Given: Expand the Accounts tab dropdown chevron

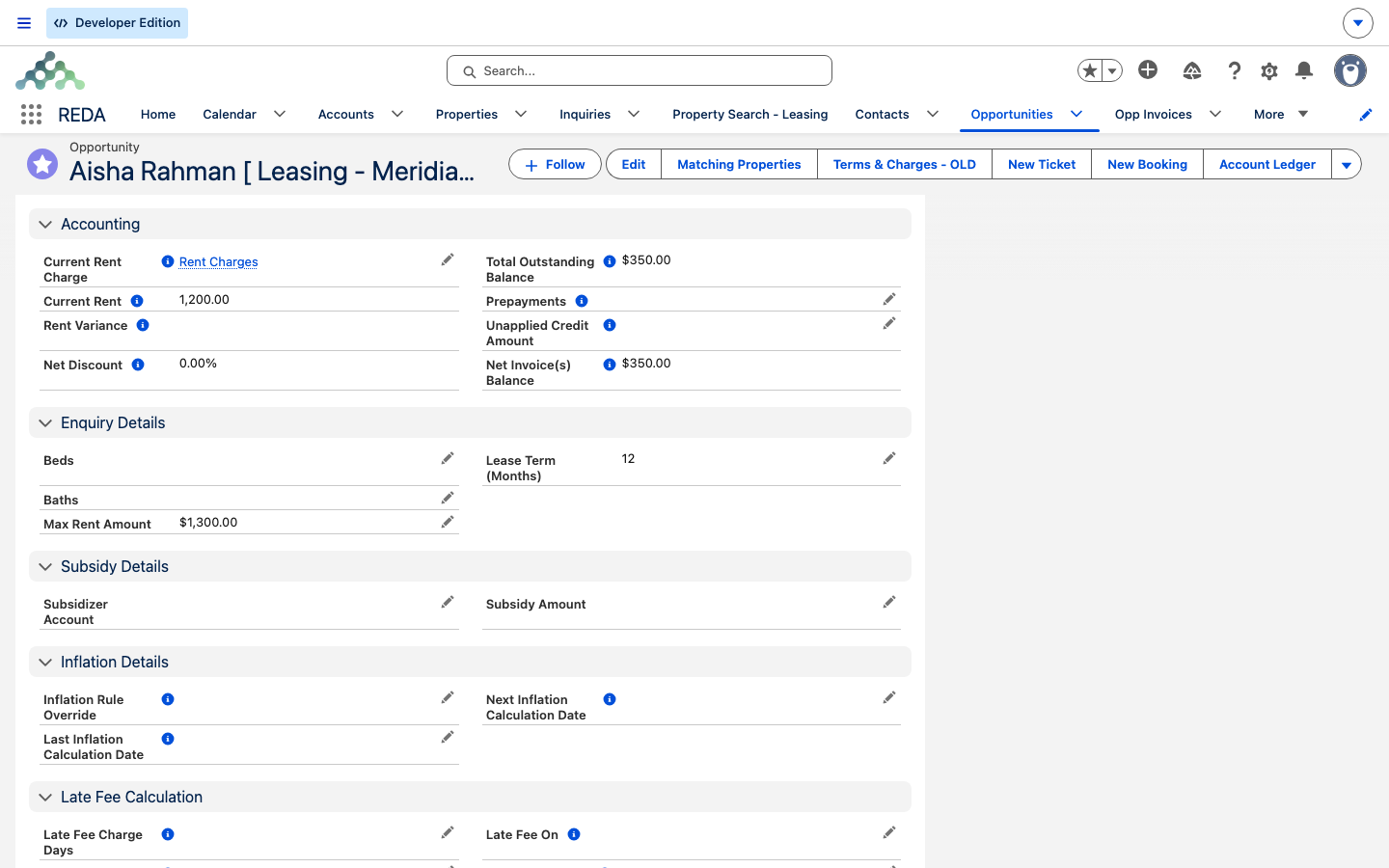Looking at the screenshot, I should click(397, 114).
